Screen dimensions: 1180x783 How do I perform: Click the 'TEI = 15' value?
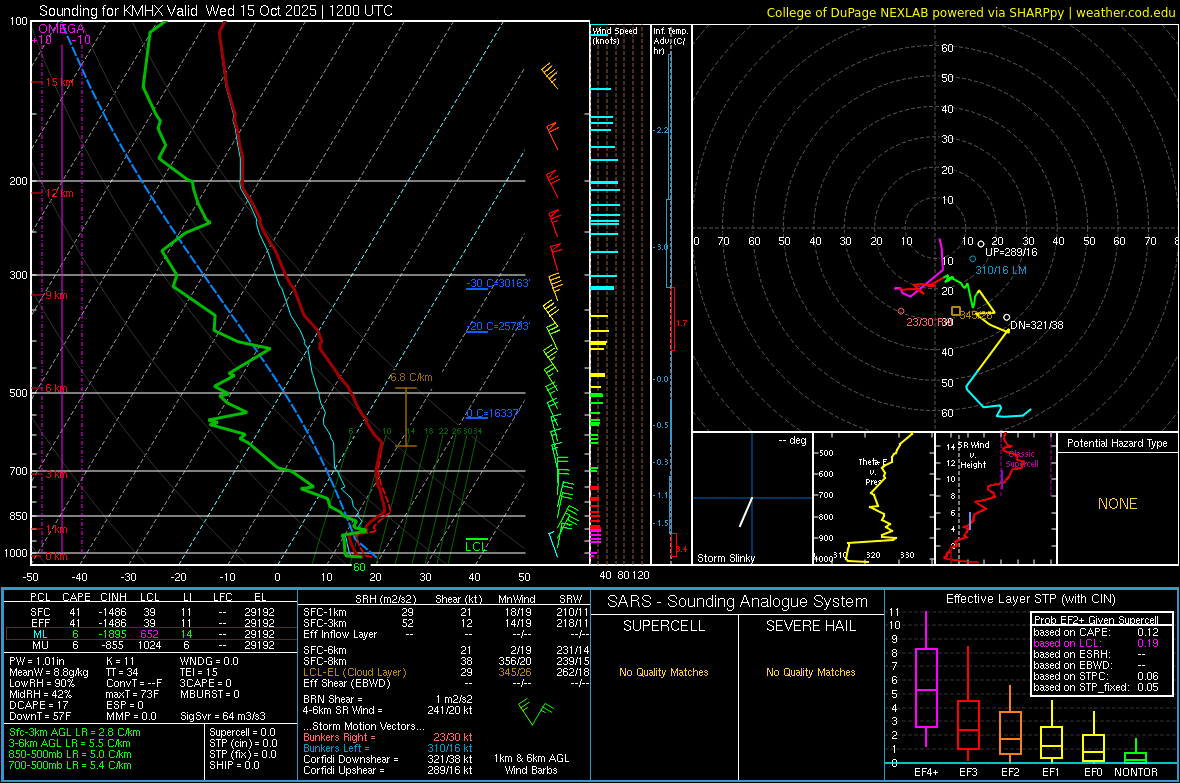tap(199, 672)
